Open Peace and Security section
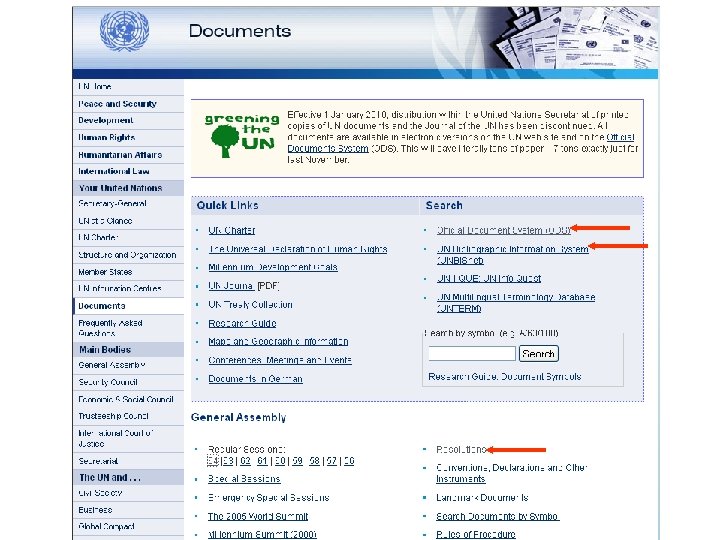This screenshot has height=540, width=720. [117, 104]
